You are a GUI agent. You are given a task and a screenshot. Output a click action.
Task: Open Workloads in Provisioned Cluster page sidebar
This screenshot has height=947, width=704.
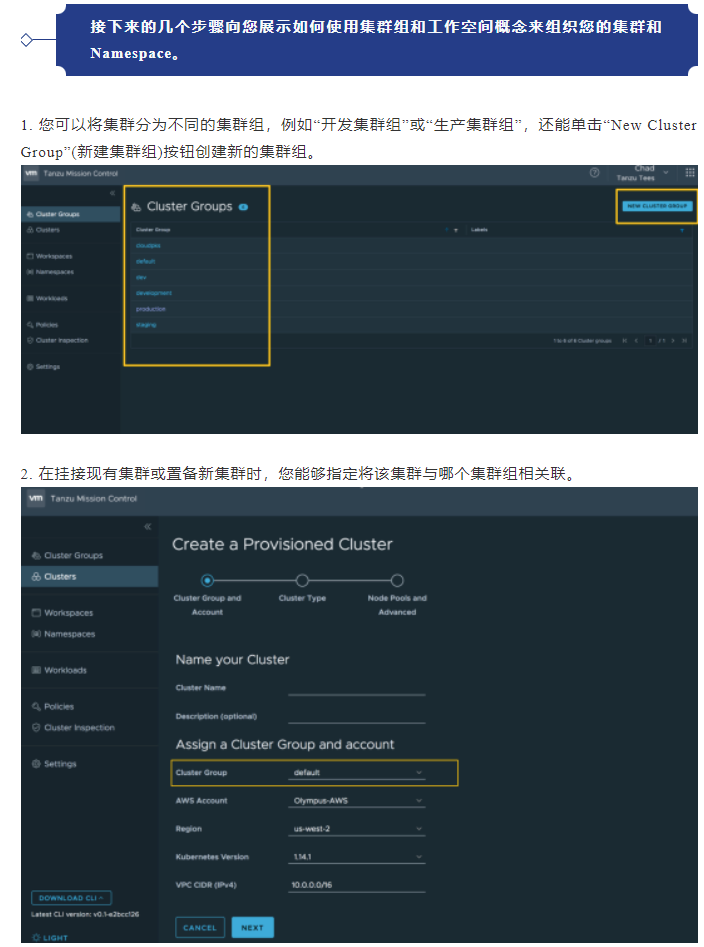[x=59, y=670]
